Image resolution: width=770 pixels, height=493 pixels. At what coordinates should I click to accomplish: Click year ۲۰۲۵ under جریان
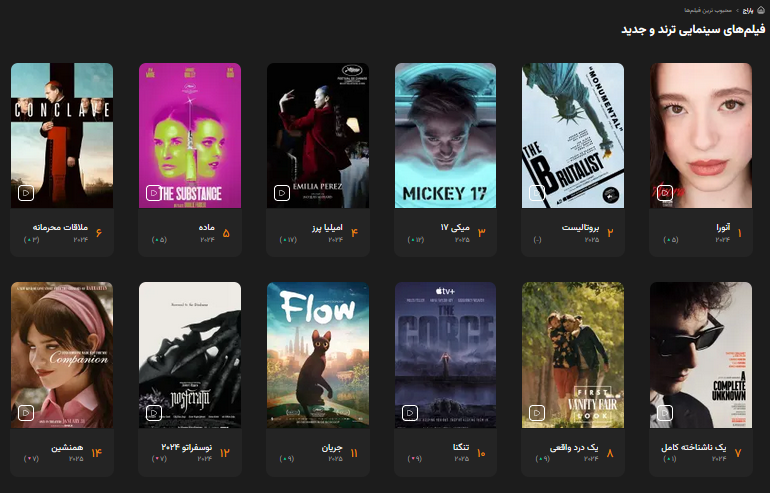point(335,459)
